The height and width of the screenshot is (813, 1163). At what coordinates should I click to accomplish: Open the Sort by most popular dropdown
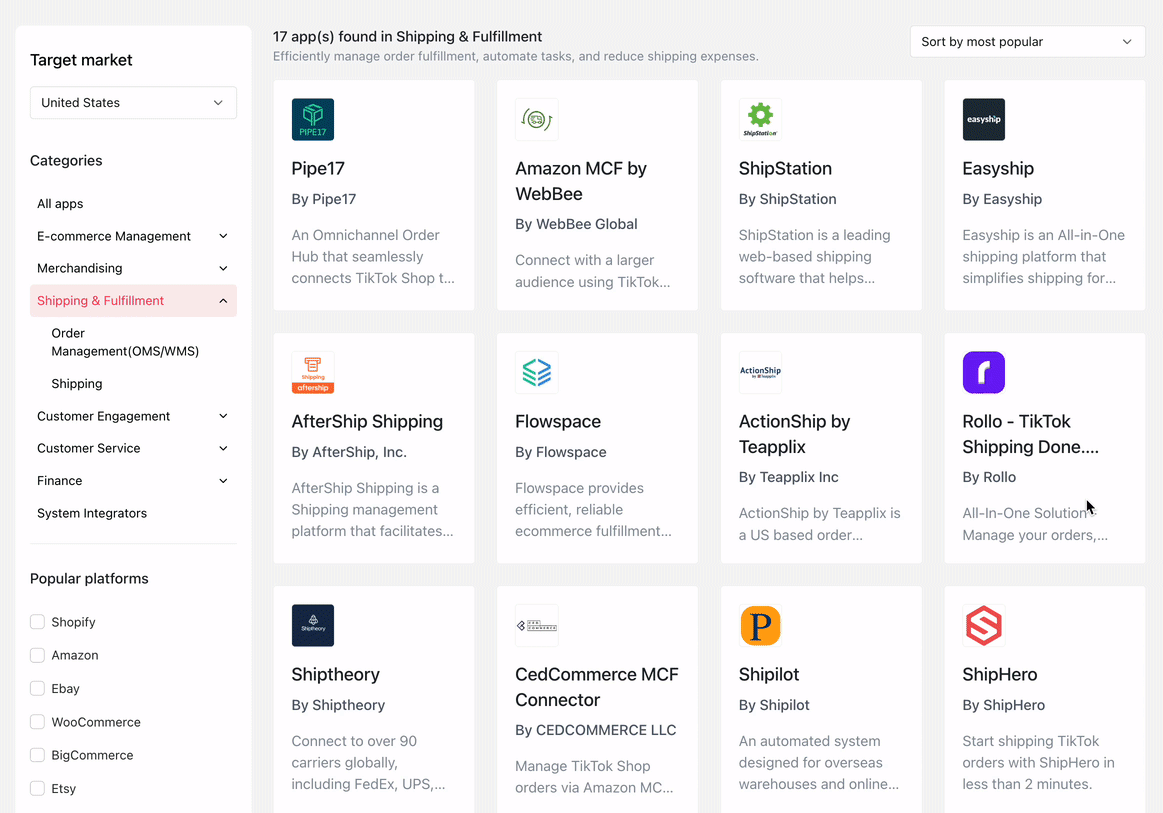click(x=1027, y=42)
